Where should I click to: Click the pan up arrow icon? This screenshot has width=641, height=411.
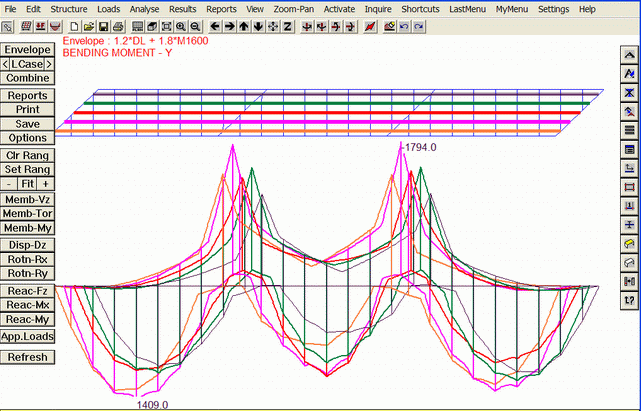click(x=244, y=27)
